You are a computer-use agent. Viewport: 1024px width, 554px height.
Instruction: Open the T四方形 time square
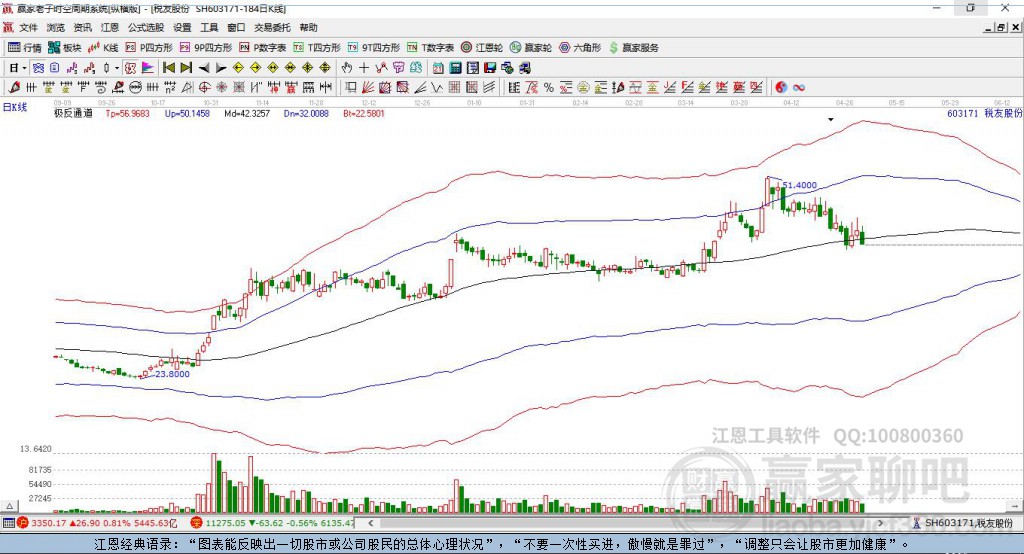[317, 48]
